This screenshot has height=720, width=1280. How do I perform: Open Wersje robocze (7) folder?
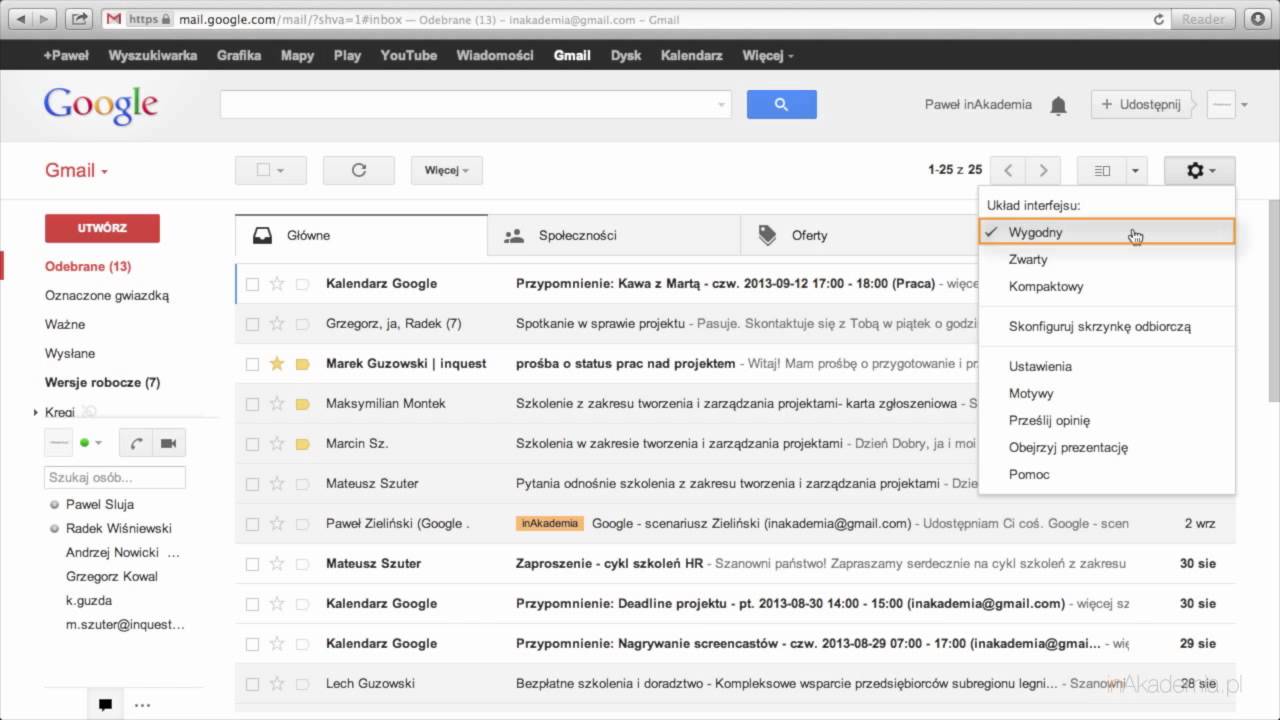coord(102,382)
